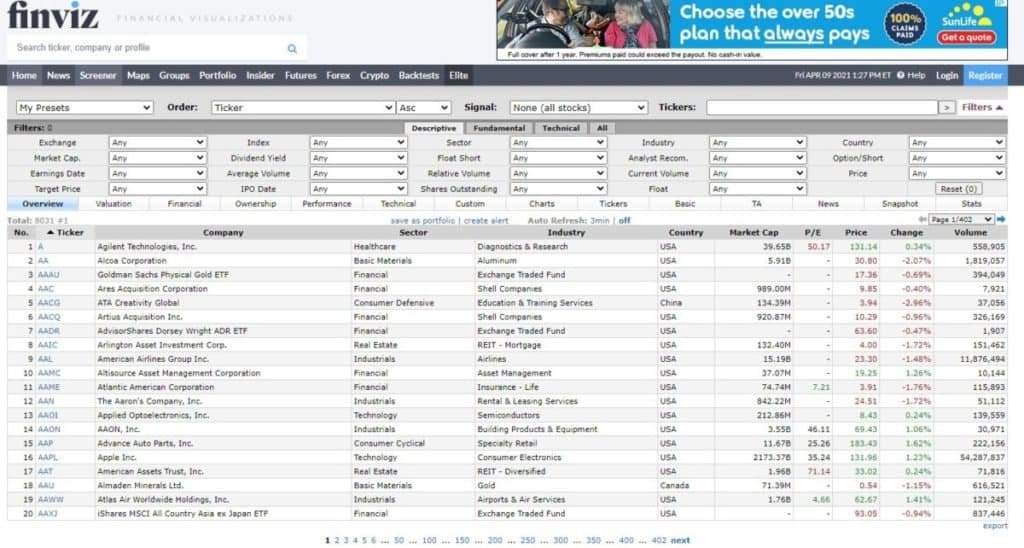Click Alcoa Corporation company name
Viewport: 1024px width, 548px height.
(132, 261)
